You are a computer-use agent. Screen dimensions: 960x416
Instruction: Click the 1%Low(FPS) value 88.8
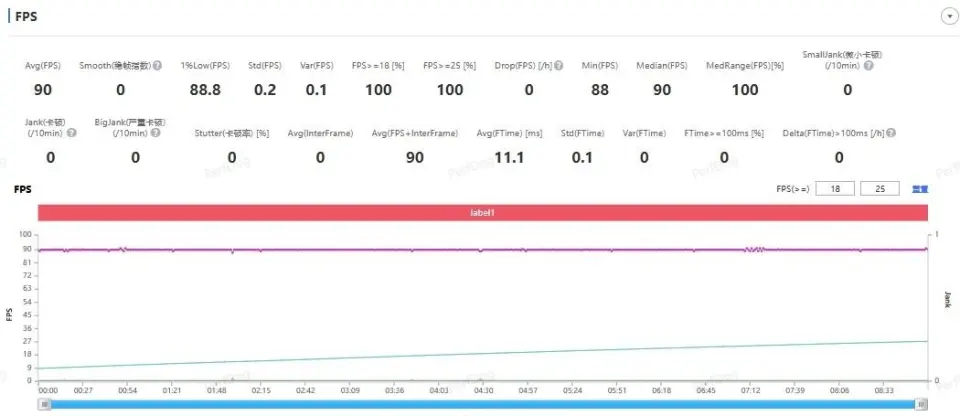[205, 90]
